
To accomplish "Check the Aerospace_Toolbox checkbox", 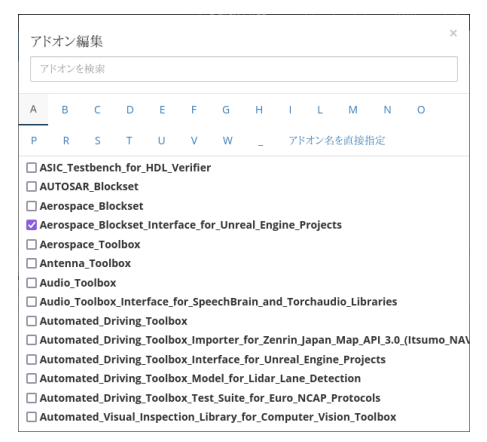I will point(31,244).
